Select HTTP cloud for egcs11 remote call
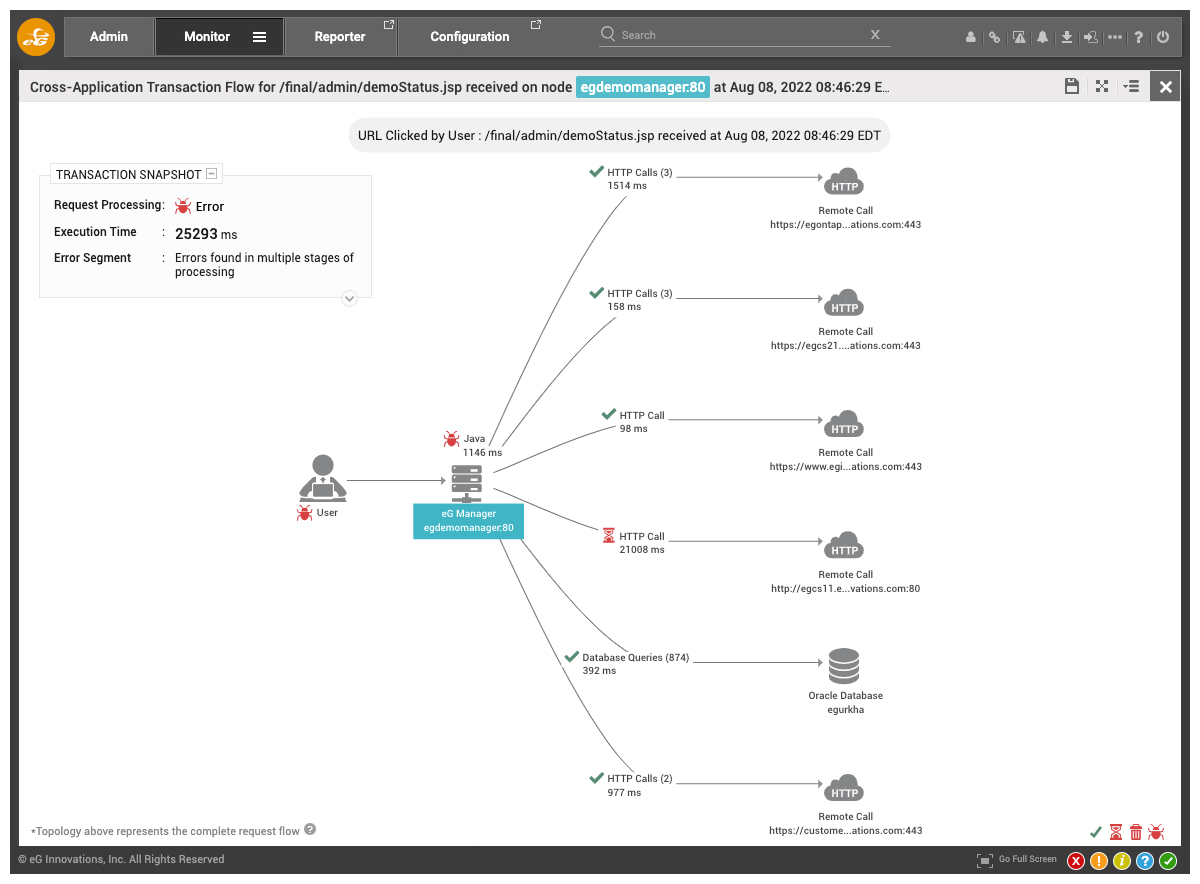 click(x=845, y=545)
